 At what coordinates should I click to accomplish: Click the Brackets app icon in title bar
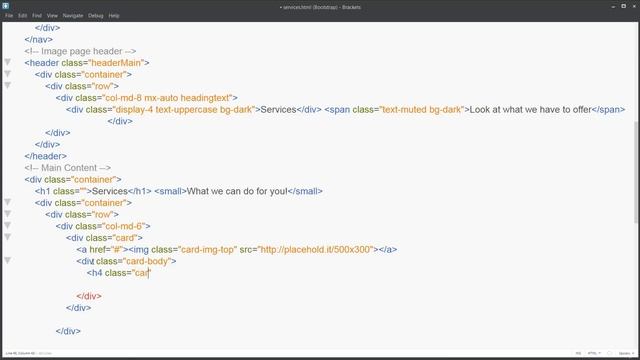point(5,6)
